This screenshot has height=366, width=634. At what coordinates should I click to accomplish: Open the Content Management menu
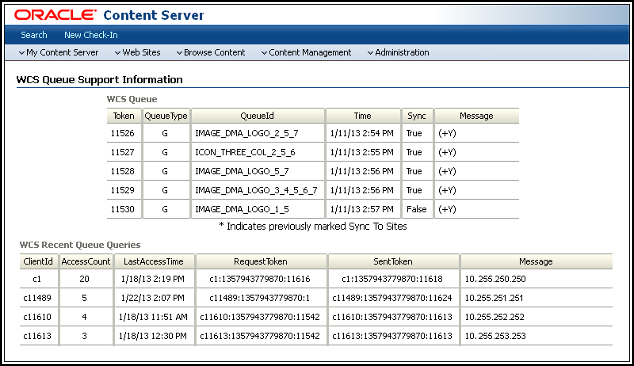tap(306, 53)
